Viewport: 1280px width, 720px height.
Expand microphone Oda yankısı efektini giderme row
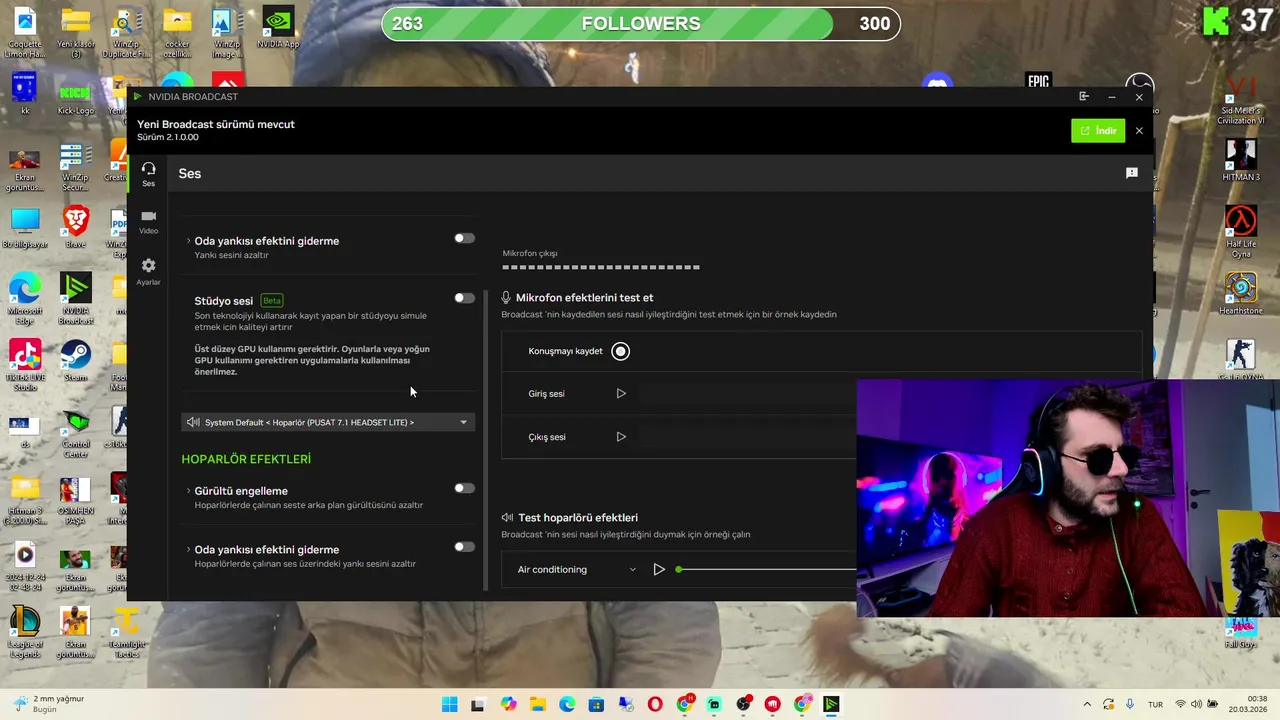(188, 241)
